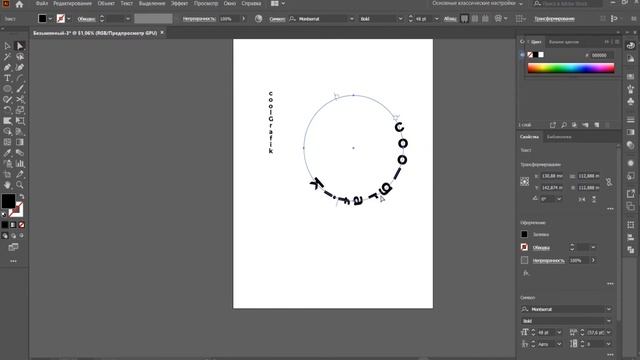Select the Paintbrush tool

click(x=20, y=89)
